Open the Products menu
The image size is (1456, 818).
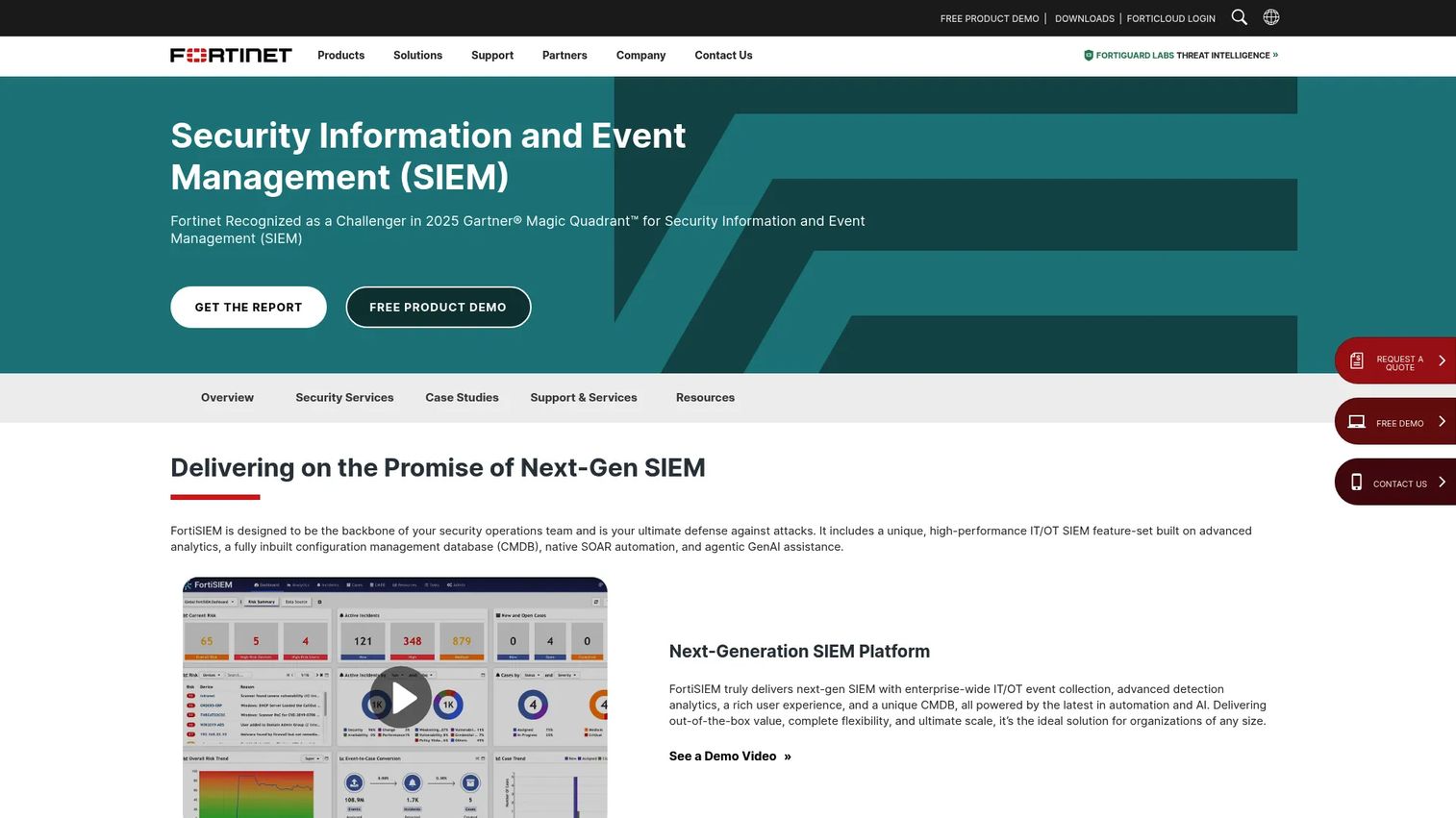click(341, 56)
